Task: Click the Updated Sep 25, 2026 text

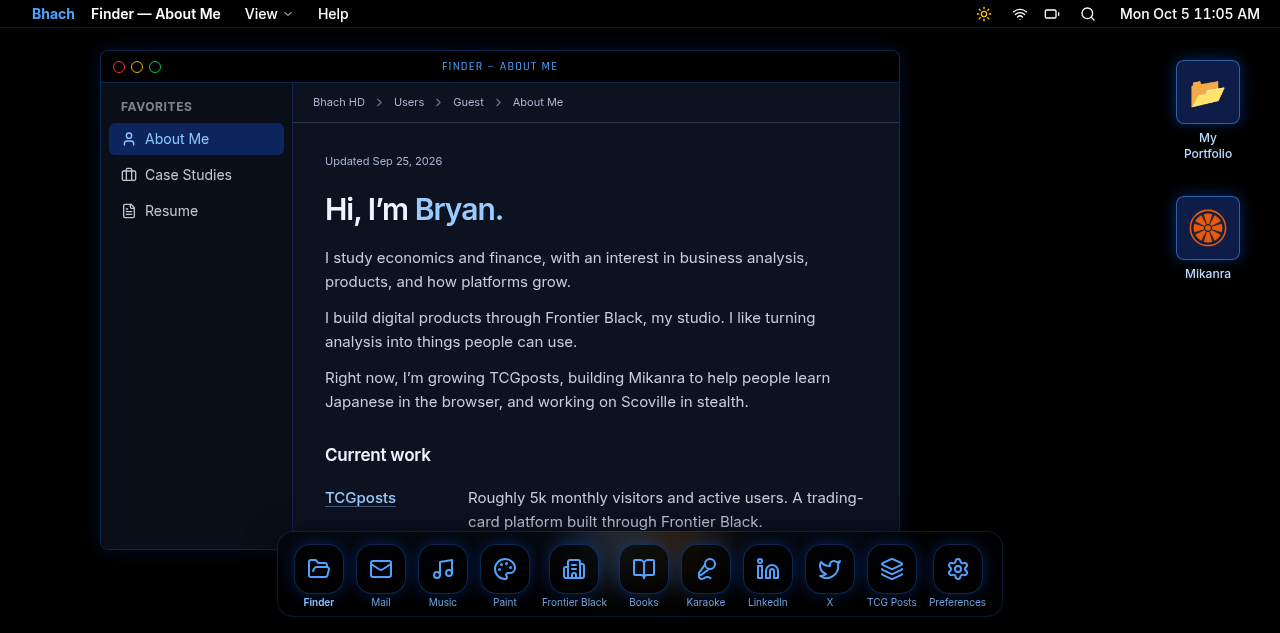Action: (383, 161)
